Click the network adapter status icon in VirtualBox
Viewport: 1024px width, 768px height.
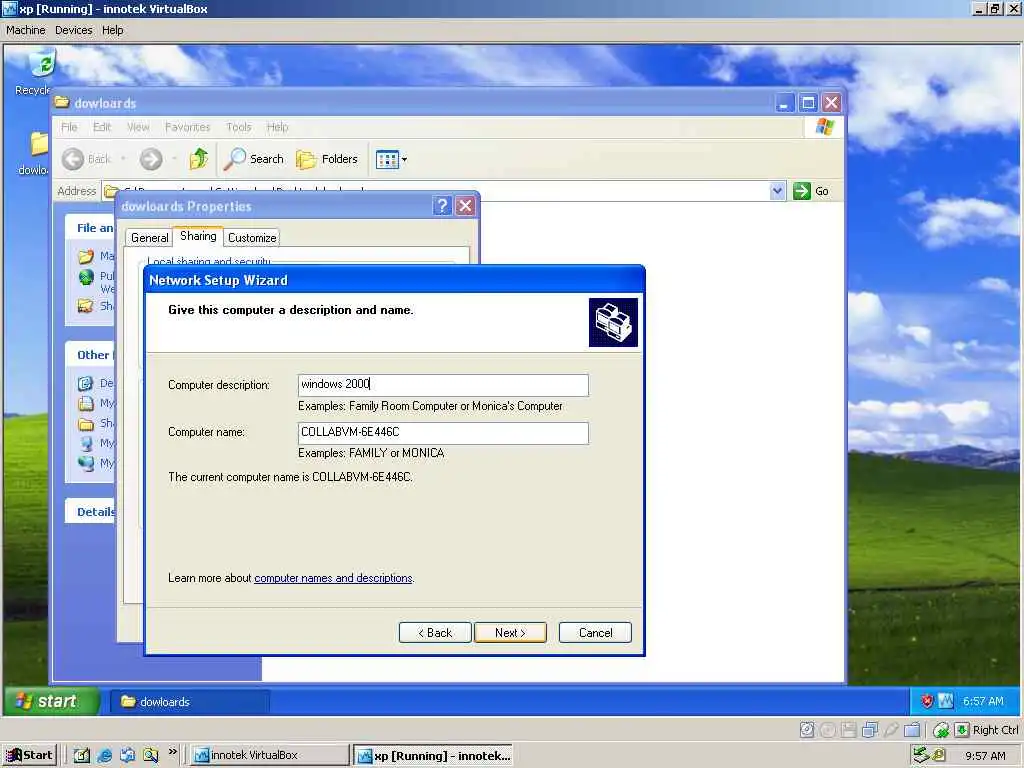[870, 729]
